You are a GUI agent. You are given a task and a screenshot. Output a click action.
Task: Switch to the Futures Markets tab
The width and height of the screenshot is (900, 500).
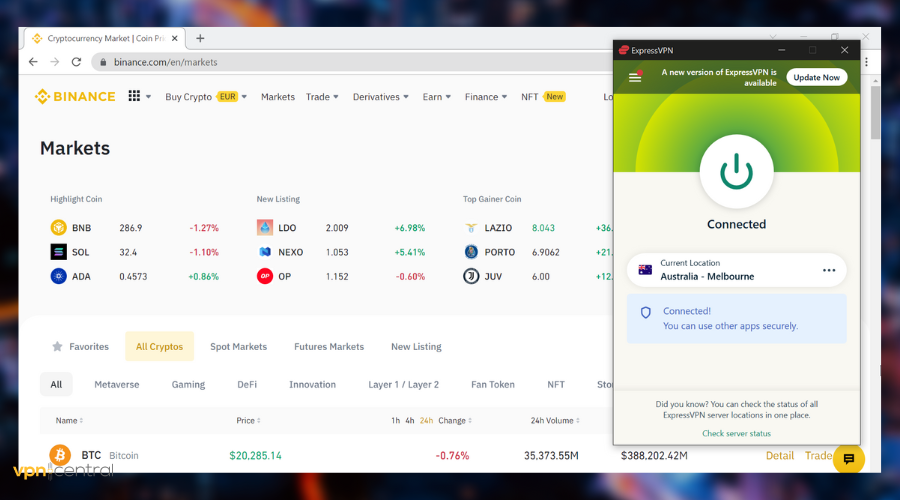[329, 347]
